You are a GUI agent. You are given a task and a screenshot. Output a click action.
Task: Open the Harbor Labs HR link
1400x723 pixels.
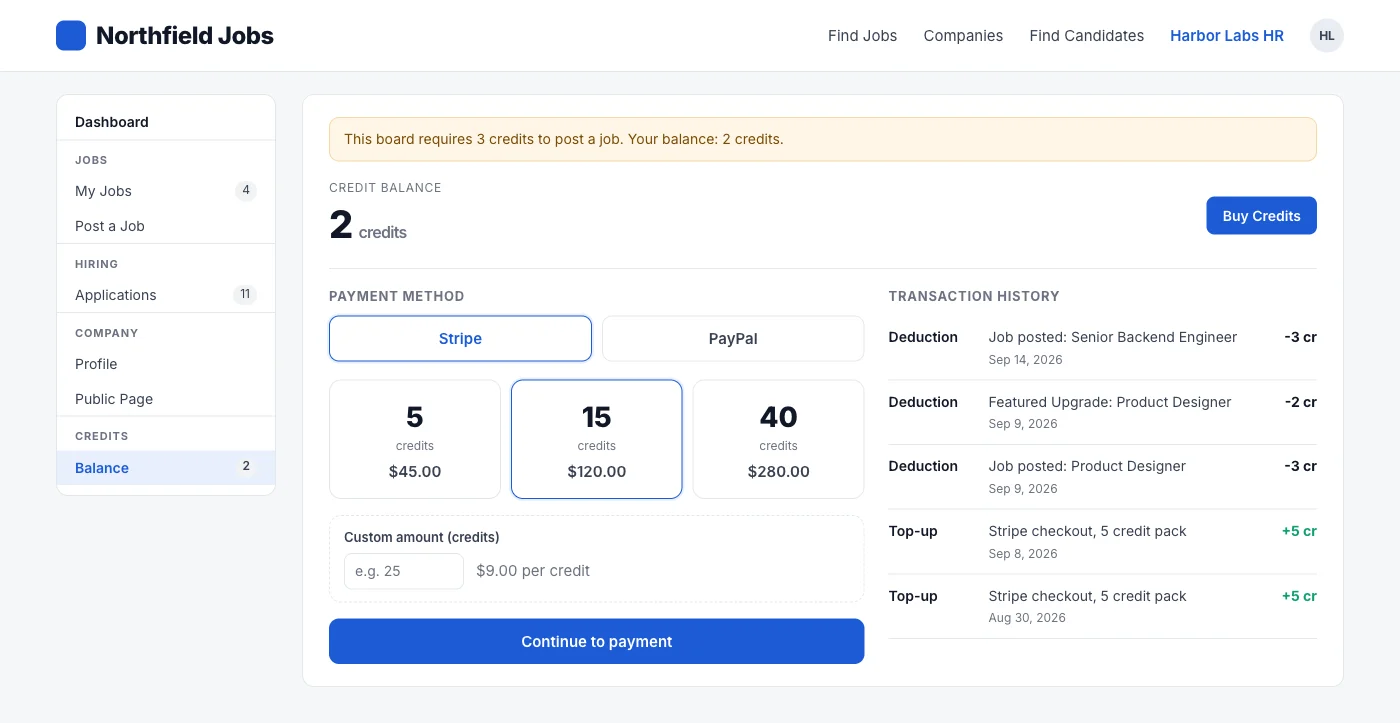[1227, 36]
